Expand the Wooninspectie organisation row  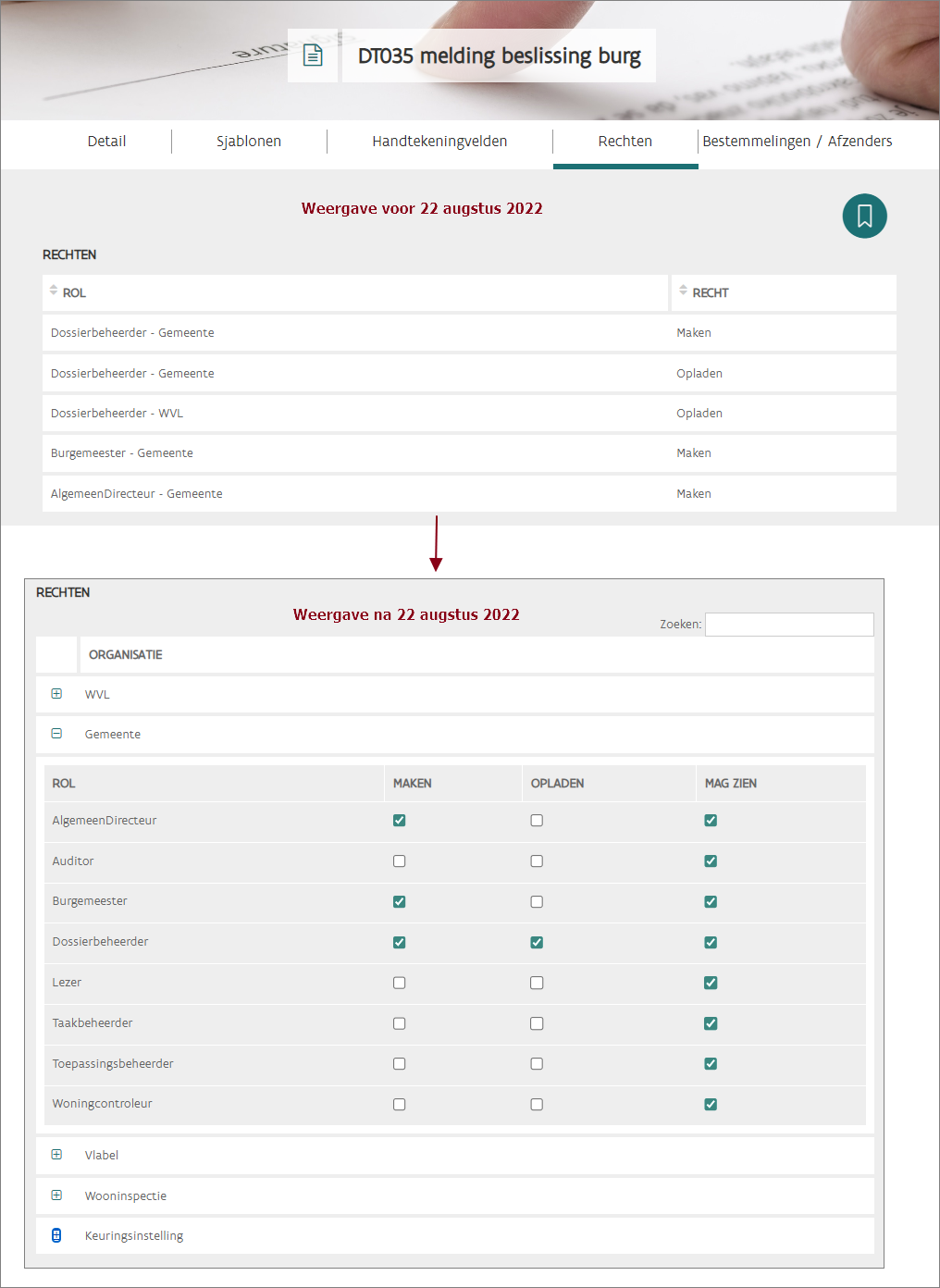56,1195
